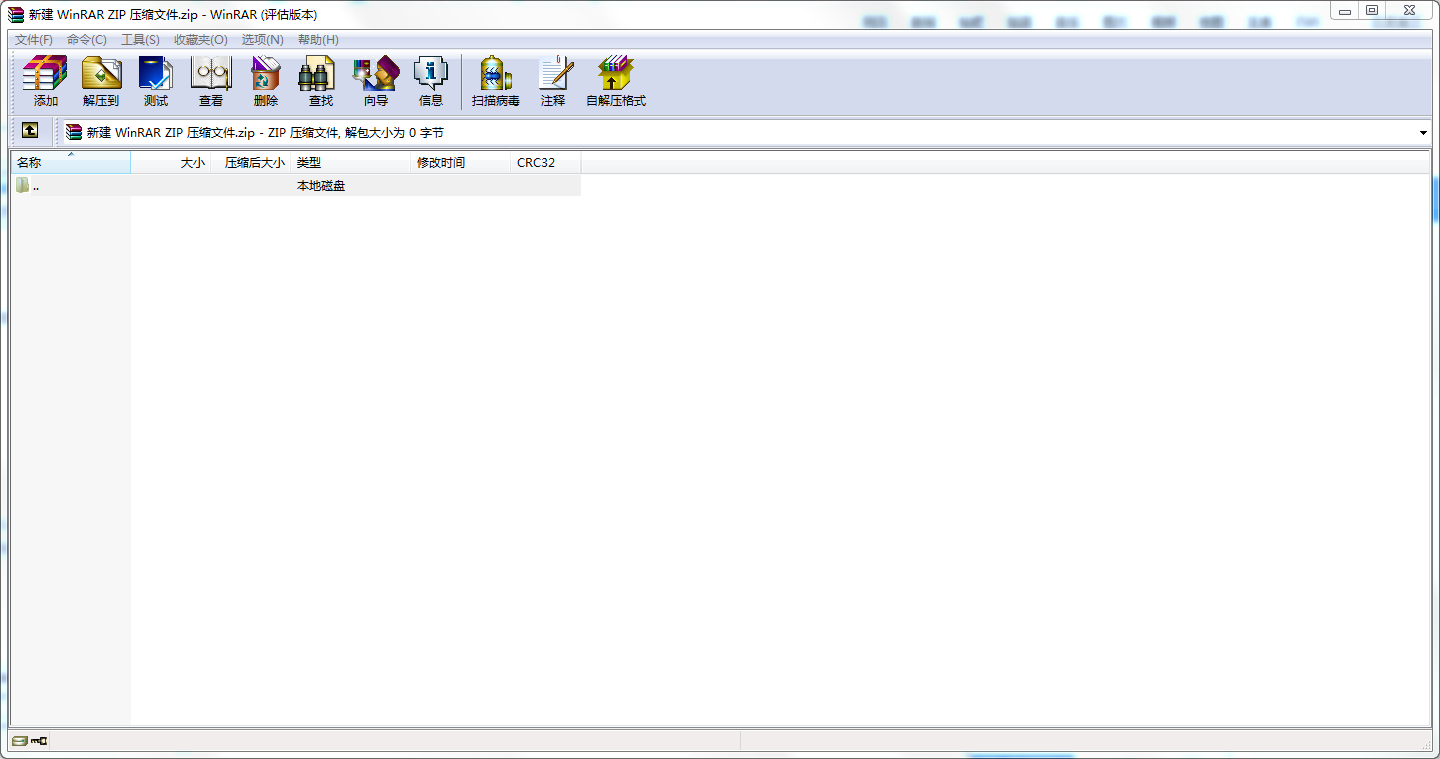
Task: Expand the address bar dropdown arrow
Action: 1423,132
